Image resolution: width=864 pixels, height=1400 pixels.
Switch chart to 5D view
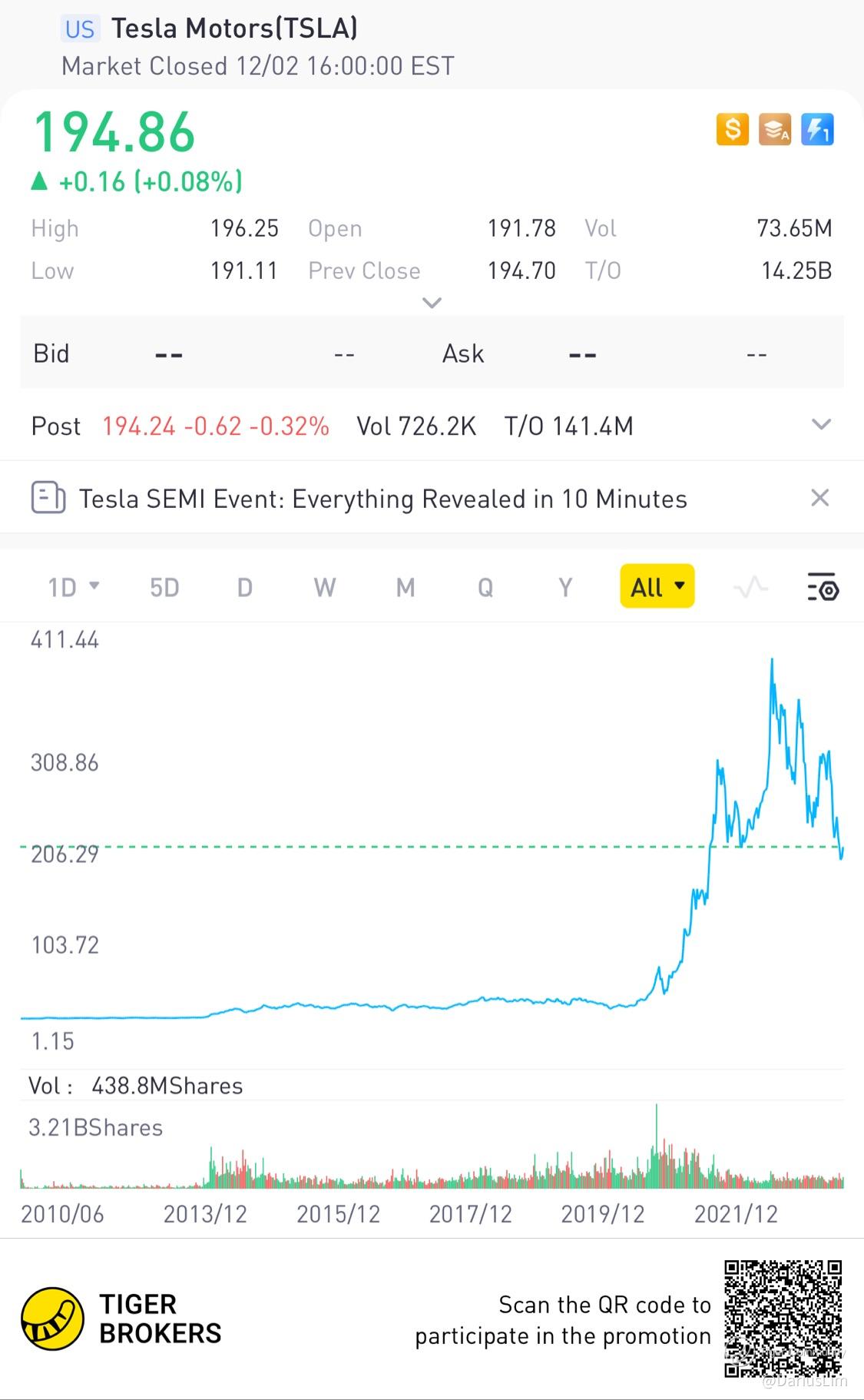(x=164, y=588)
